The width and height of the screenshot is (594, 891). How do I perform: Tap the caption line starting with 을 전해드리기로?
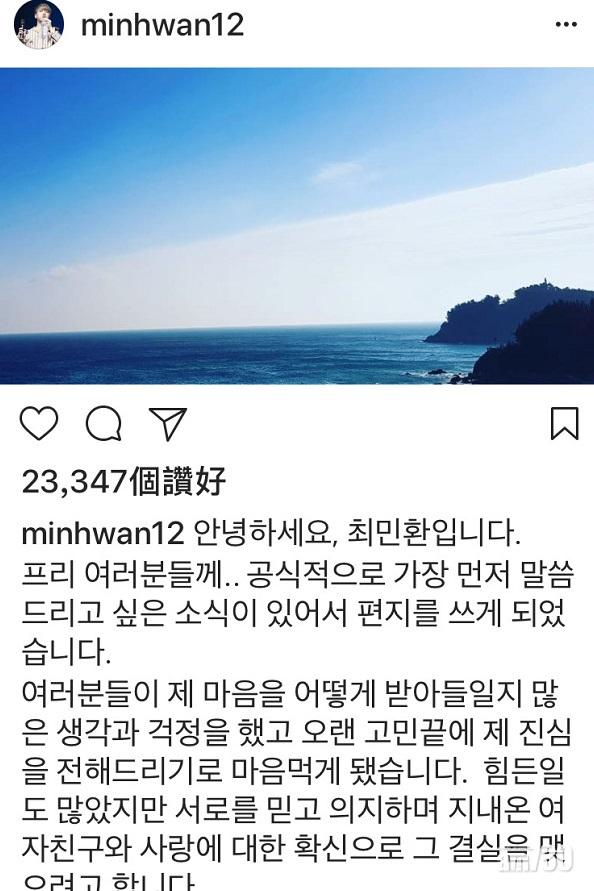[293, 772]
